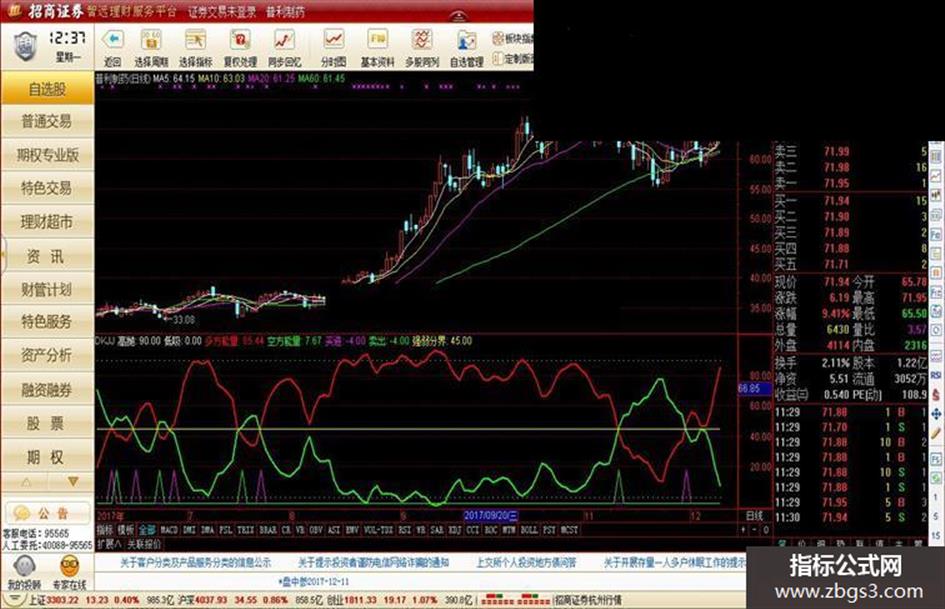945x609 pixels.
Task: Open the 选择指标 indicator chooser icon
Action: pos(195,40)
